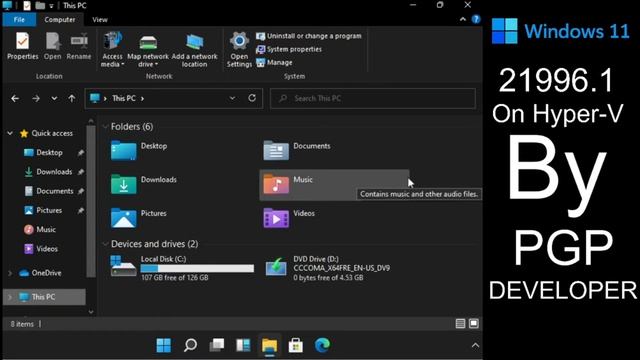
Task: Collapse the Devices and drives (2) group
Action: coord(105,244)
